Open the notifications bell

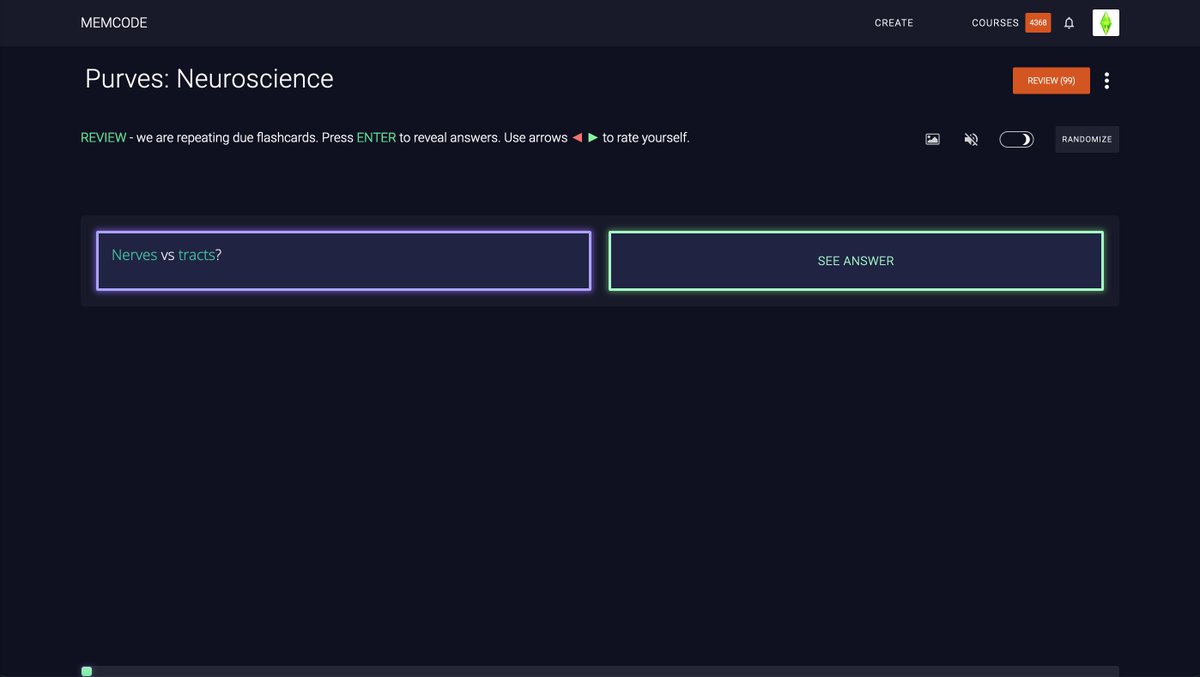[1069, 23]
